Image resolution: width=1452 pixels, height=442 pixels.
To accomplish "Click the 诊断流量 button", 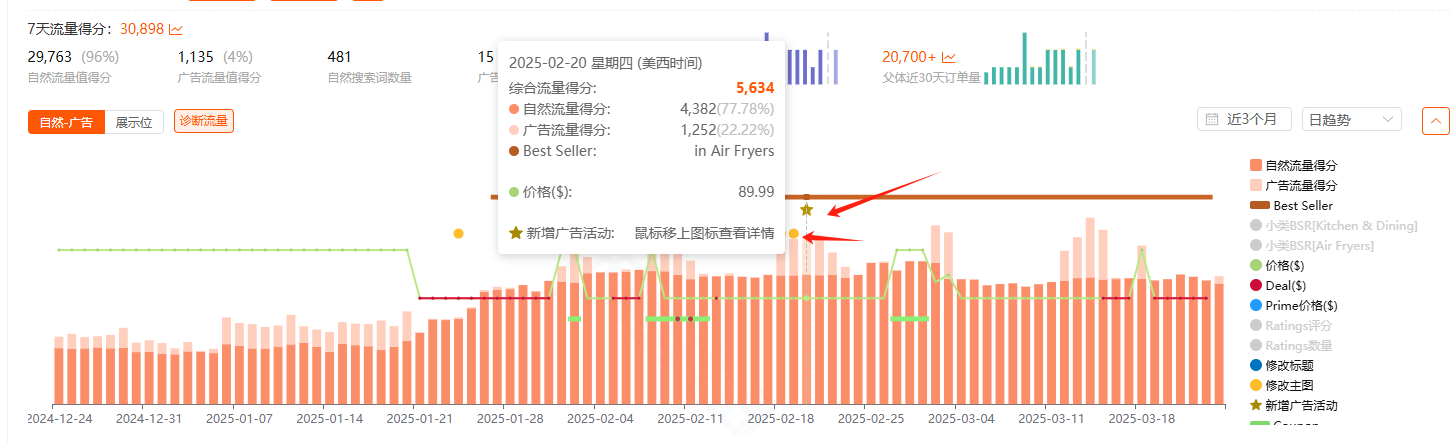I will click(204, 121).
